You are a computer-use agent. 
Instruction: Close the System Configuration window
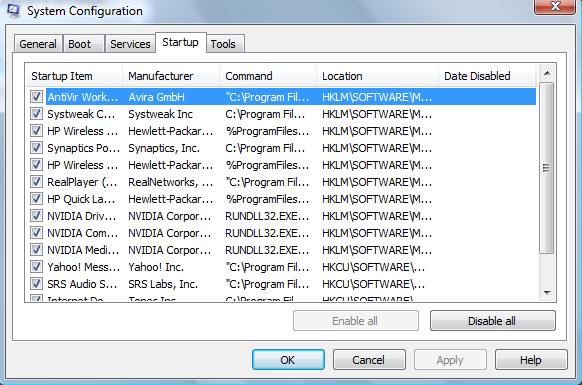[555, 7]
